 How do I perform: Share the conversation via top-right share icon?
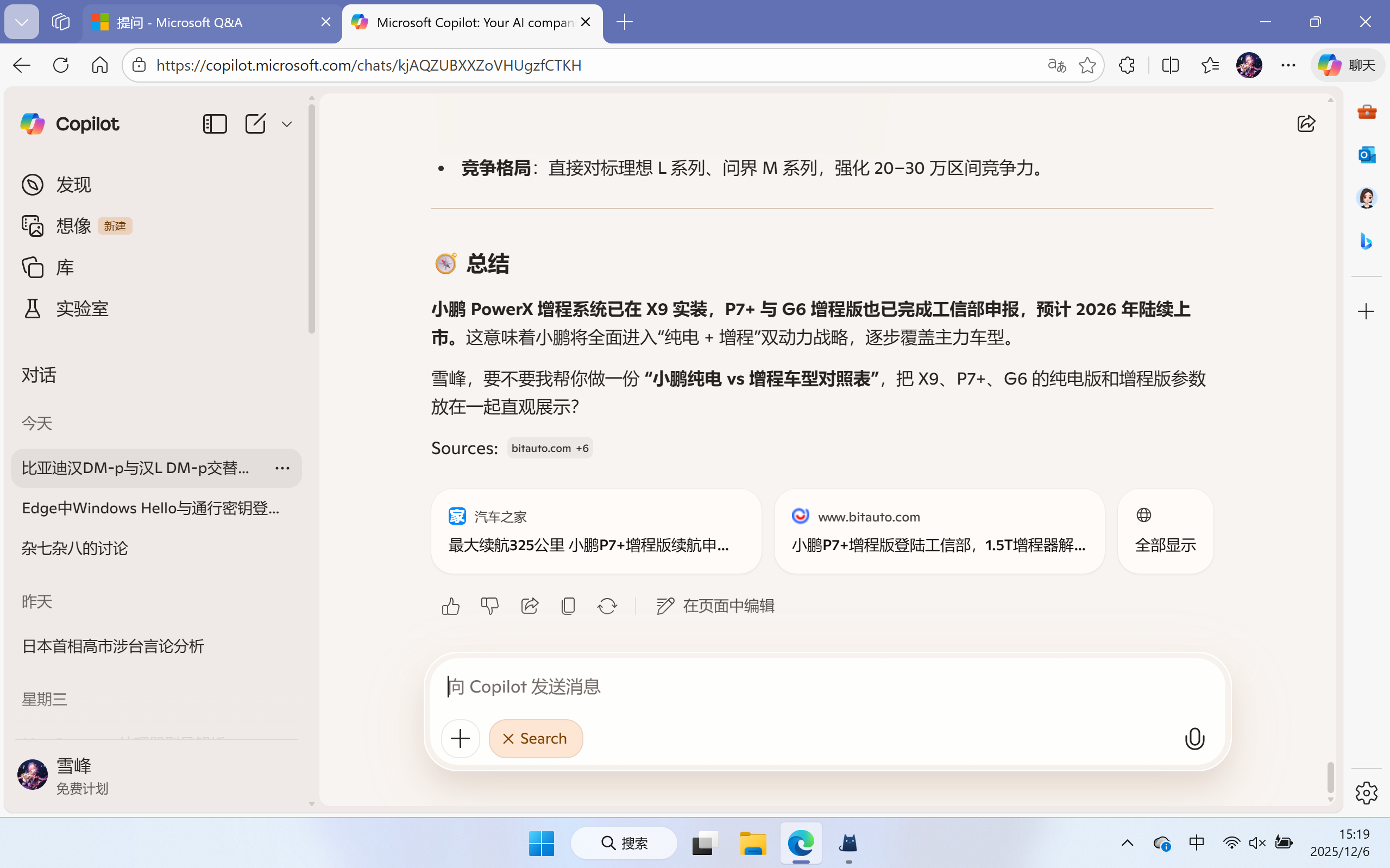[x=1307, y=123]
